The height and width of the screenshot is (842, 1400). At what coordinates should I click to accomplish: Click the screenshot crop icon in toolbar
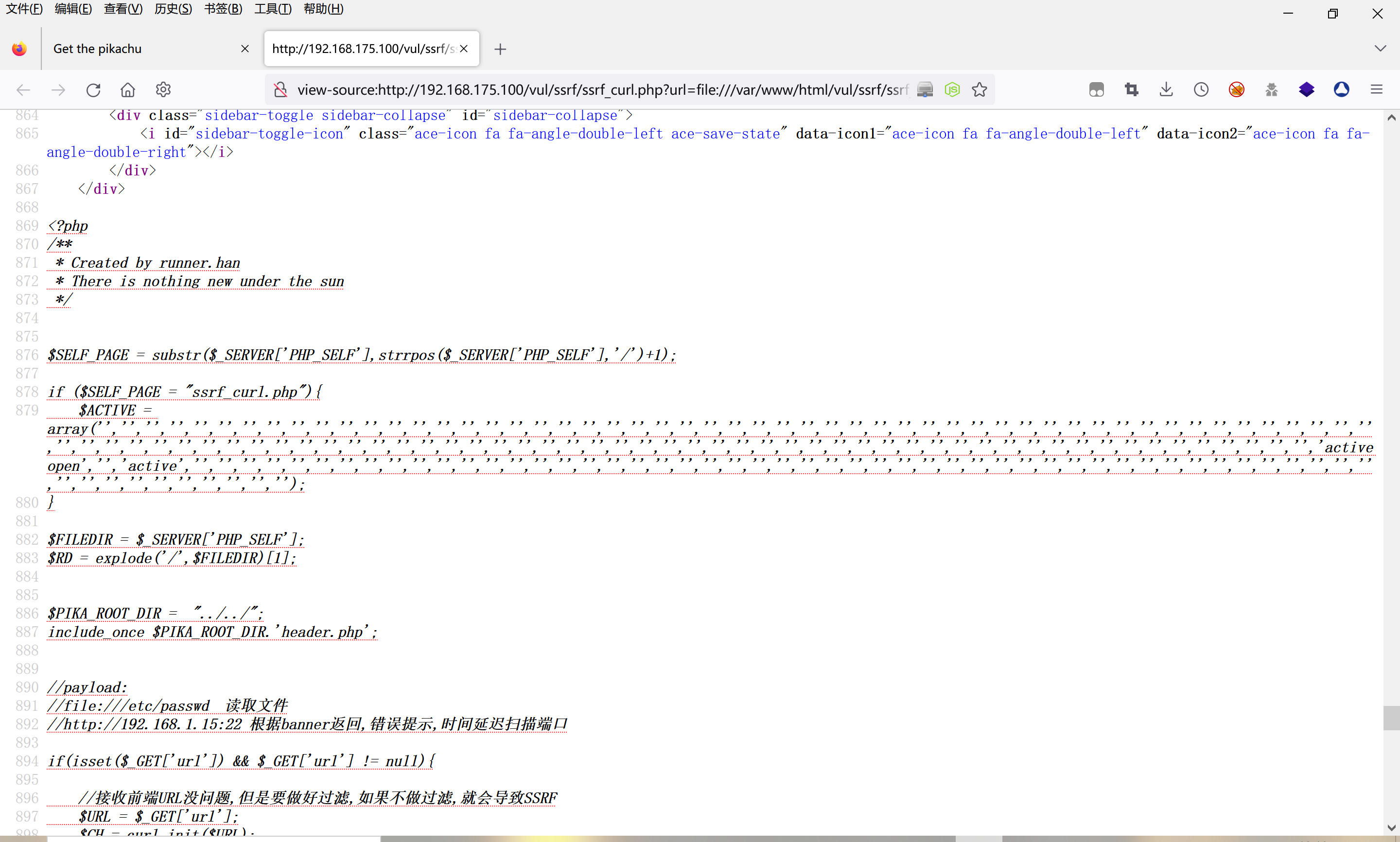[x=1132, y=90]
